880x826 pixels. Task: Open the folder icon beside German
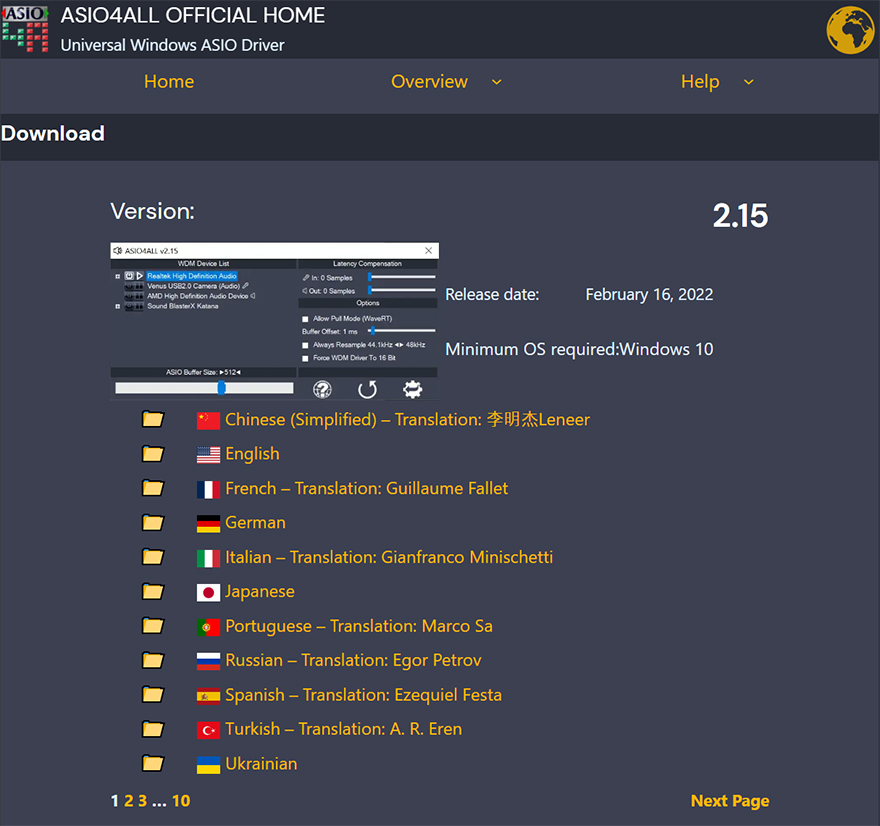click(153, 522)
